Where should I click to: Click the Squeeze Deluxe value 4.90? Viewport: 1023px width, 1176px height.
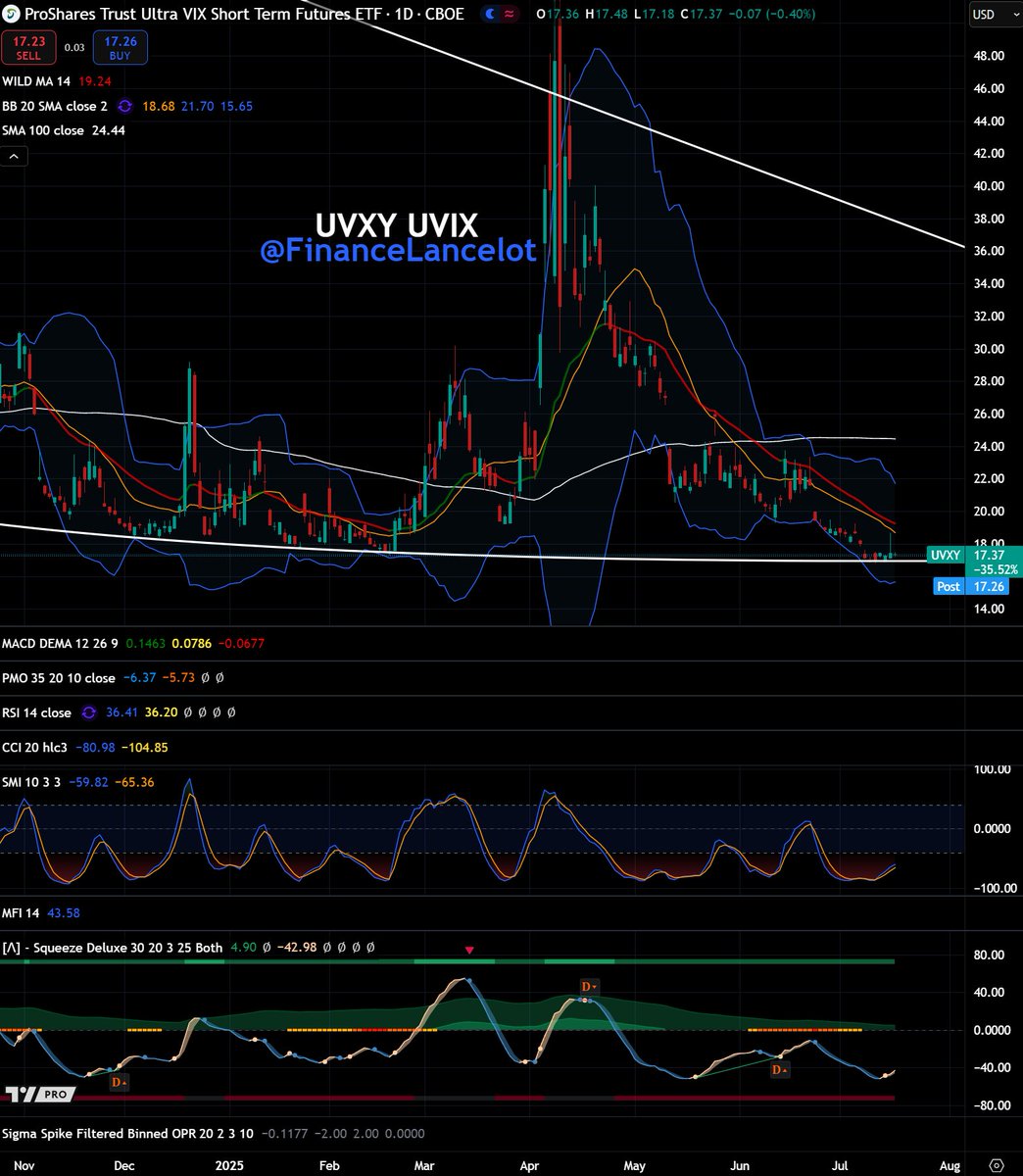pyautogui.click(x=245, y=948)
